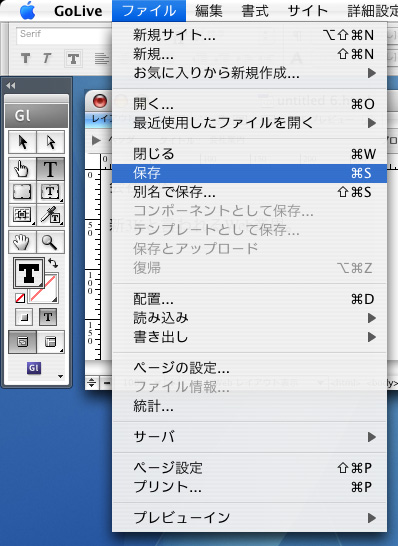Open the サーバ submenu
The width and height of the screenshot is (398, 546).
coord(249,437)
